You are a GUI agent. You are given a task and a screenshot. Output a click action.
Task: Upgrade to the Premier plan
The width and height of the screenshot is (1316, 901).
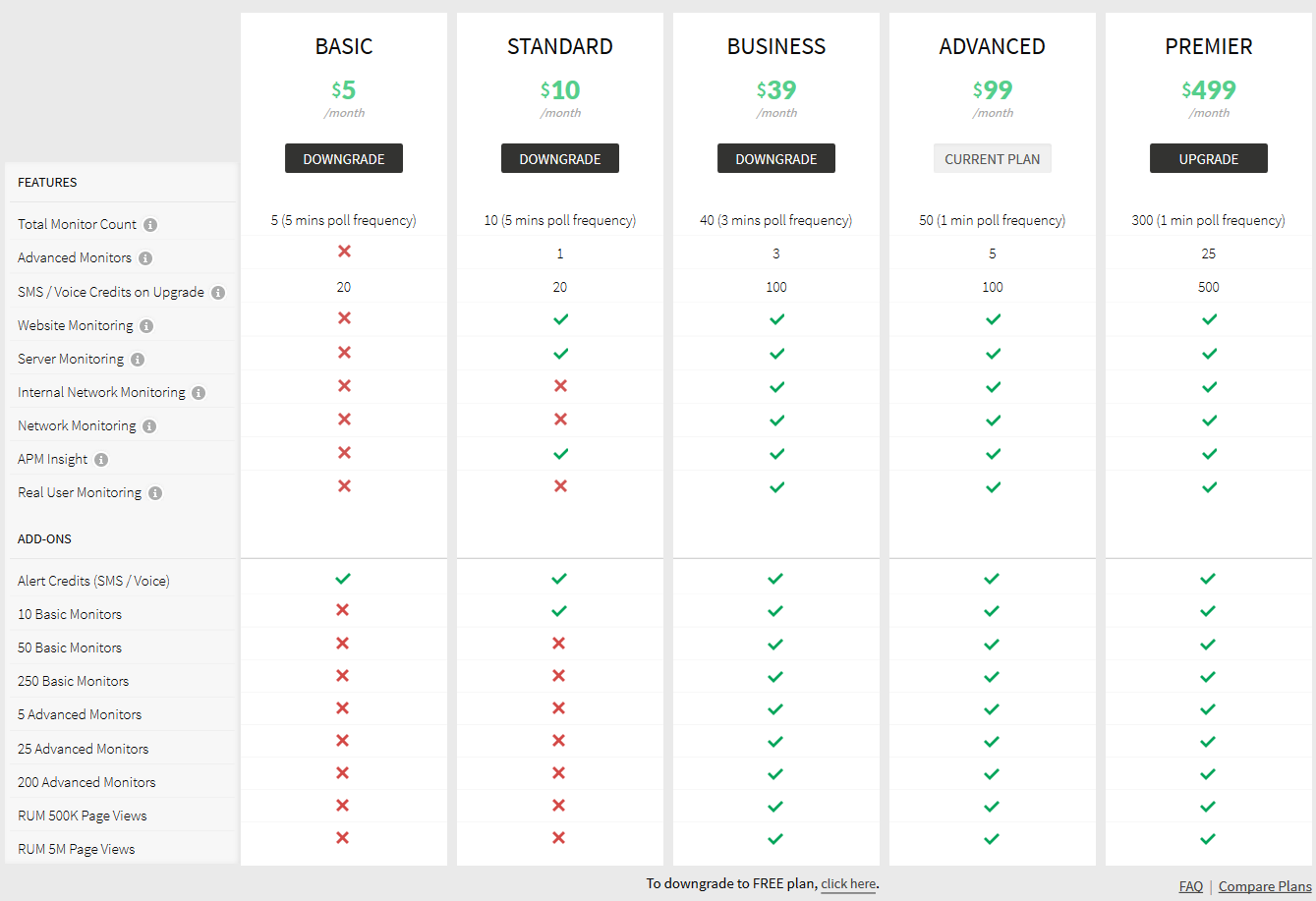[1209, 159]
